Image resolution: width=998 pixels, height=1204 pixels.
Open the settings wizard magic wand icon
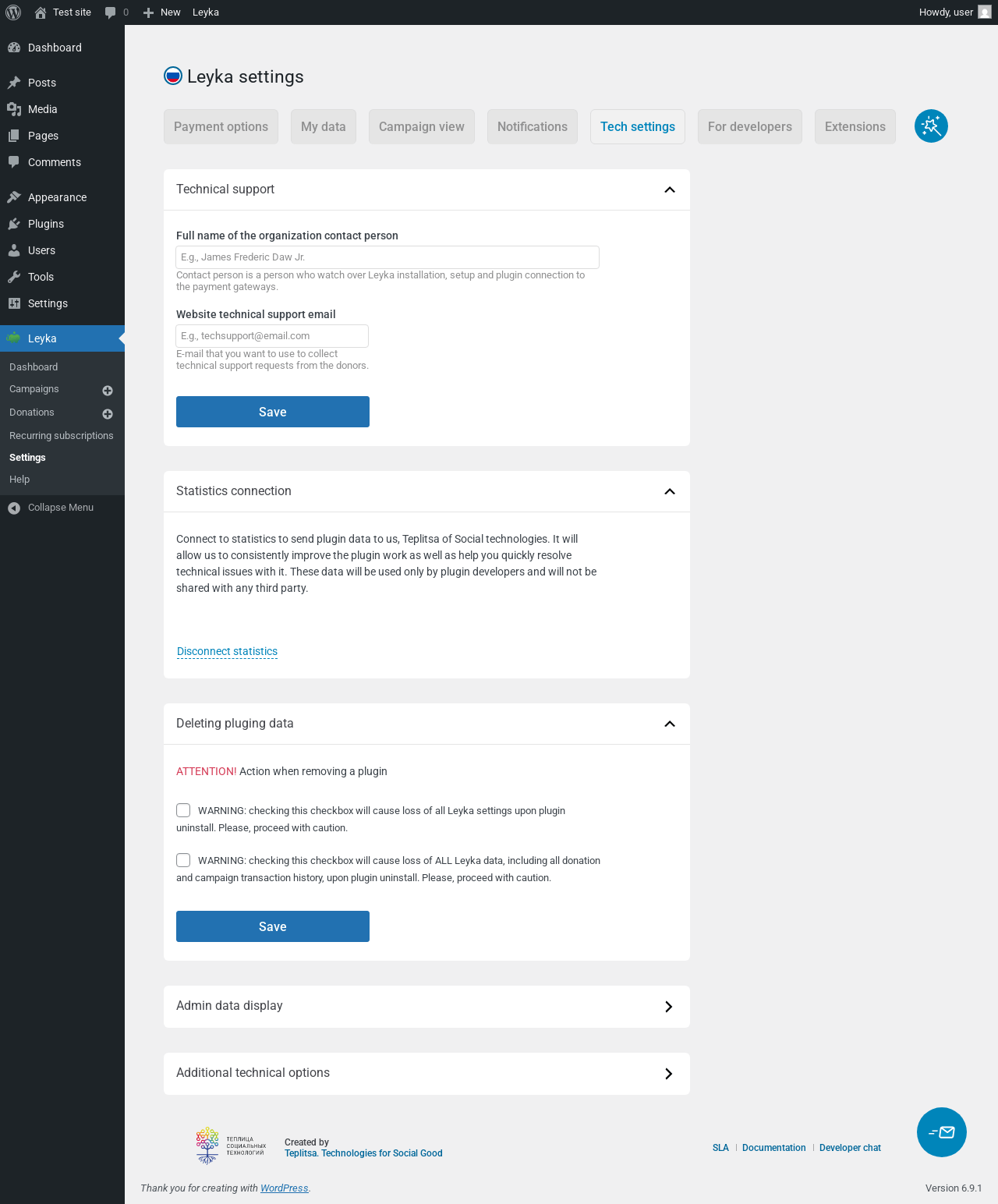(x=931, y=126)
